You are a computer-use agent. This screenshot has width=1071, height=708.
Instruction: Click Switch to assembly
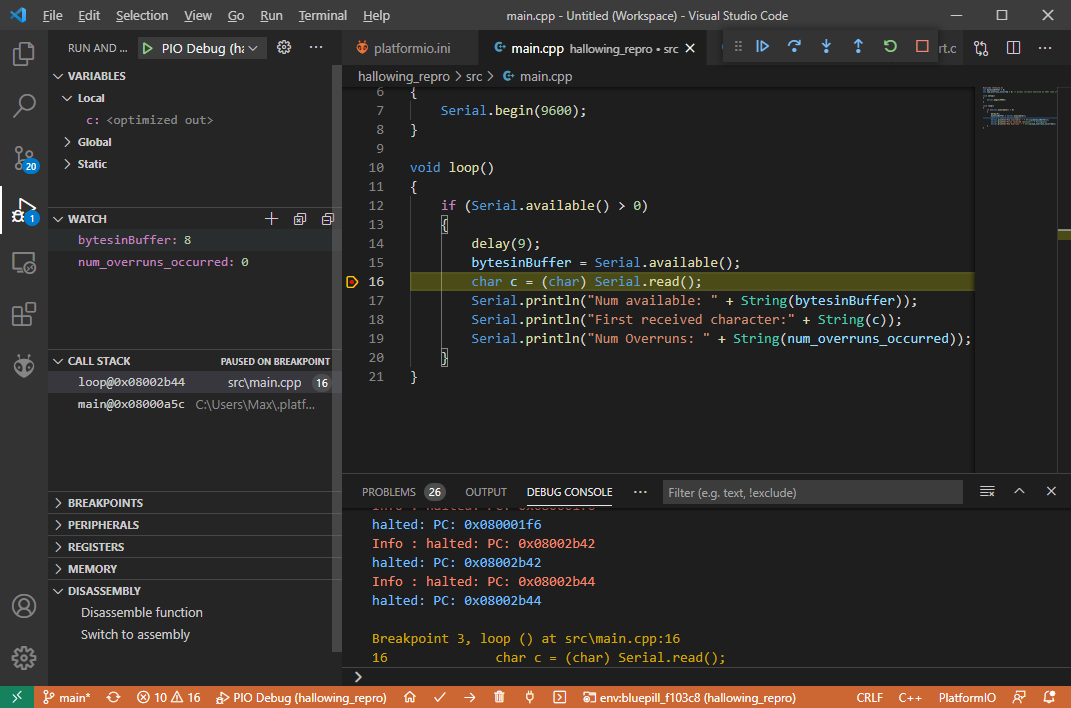(135, 634)
